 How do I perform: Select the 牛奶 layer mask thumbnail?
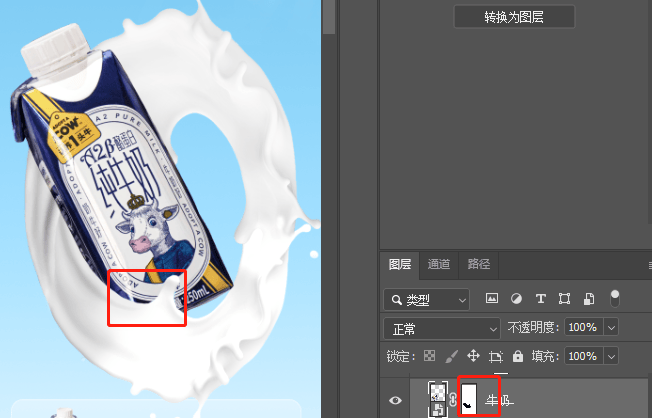point(469,399)
